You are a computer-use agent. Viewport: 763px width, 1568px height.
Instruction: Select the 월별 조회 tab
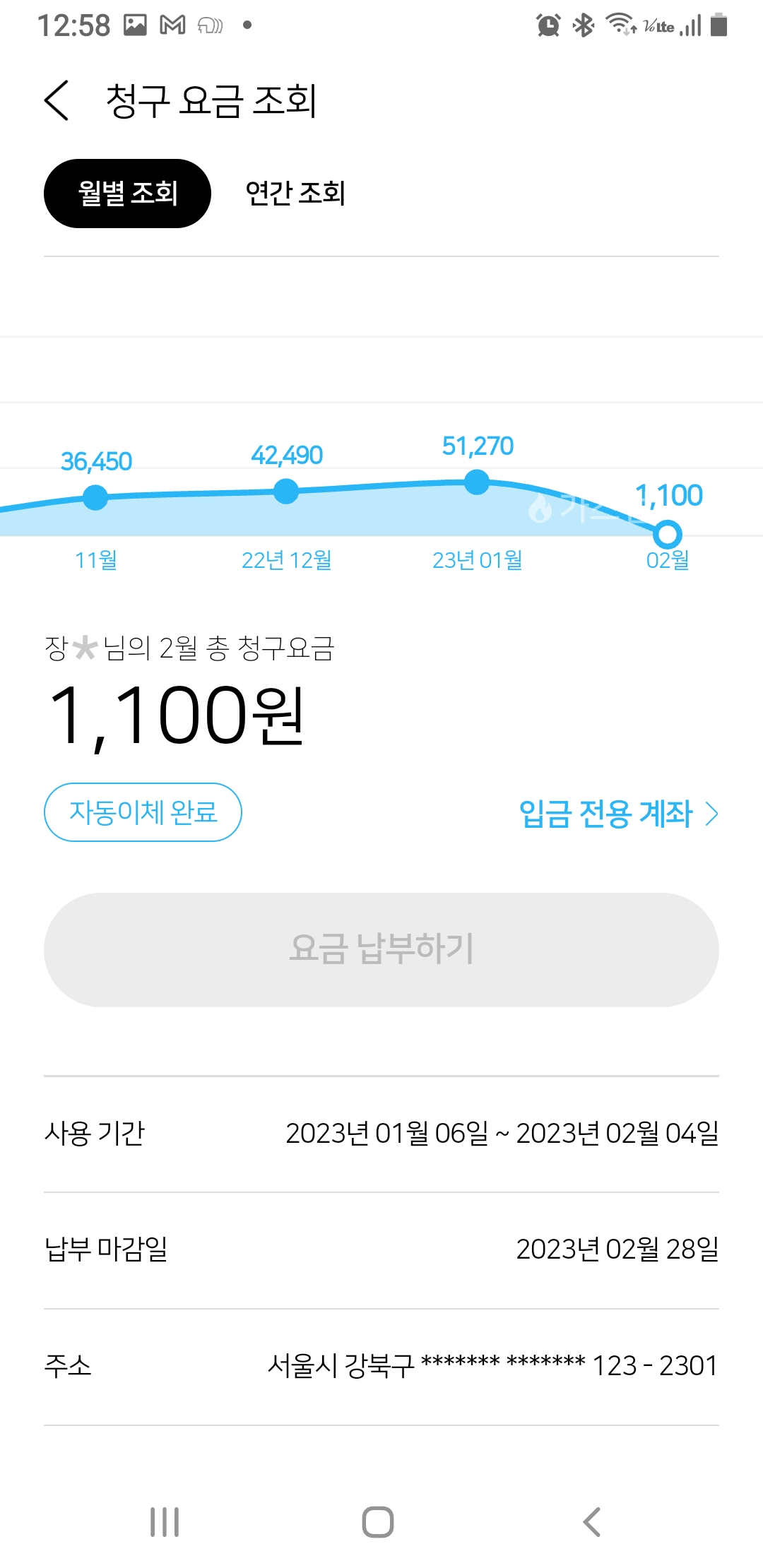tap(127, 194)
